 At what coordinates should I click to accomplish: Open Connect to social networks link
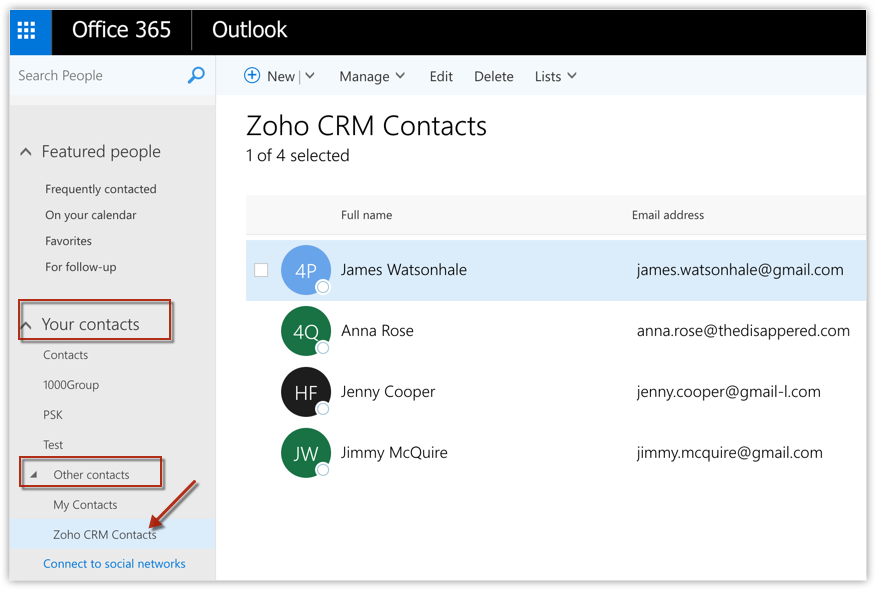(x=114, y=564)
